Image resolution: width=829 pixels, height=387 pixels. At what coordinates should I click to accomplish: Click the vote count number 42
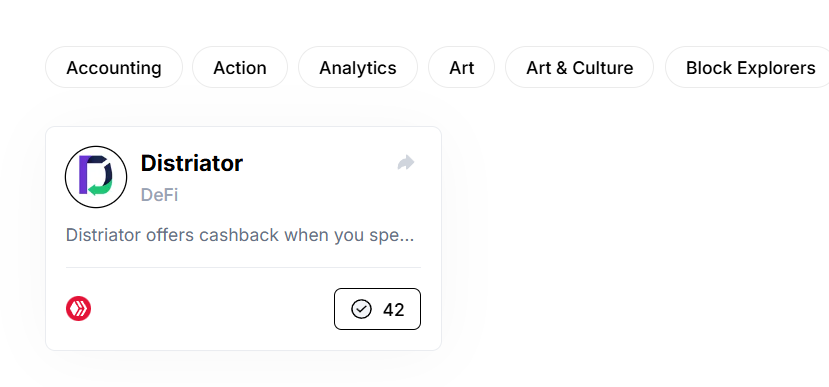(394, 310)
